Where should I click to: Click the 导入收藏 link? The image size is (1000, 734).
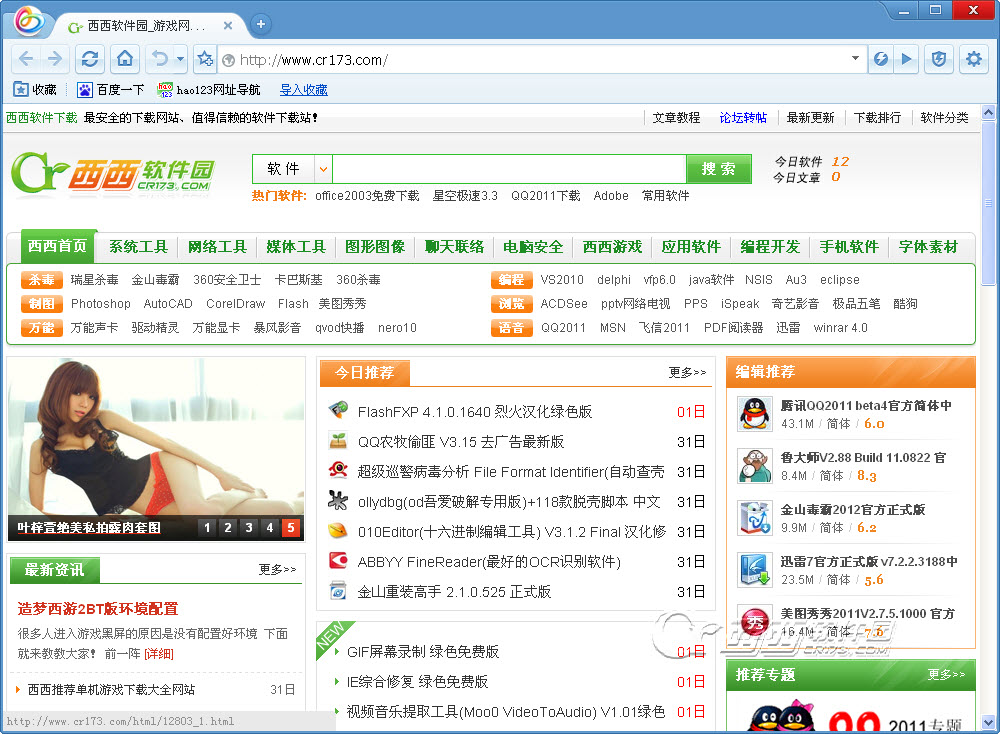pyautogui.click(x=304, y=90)
